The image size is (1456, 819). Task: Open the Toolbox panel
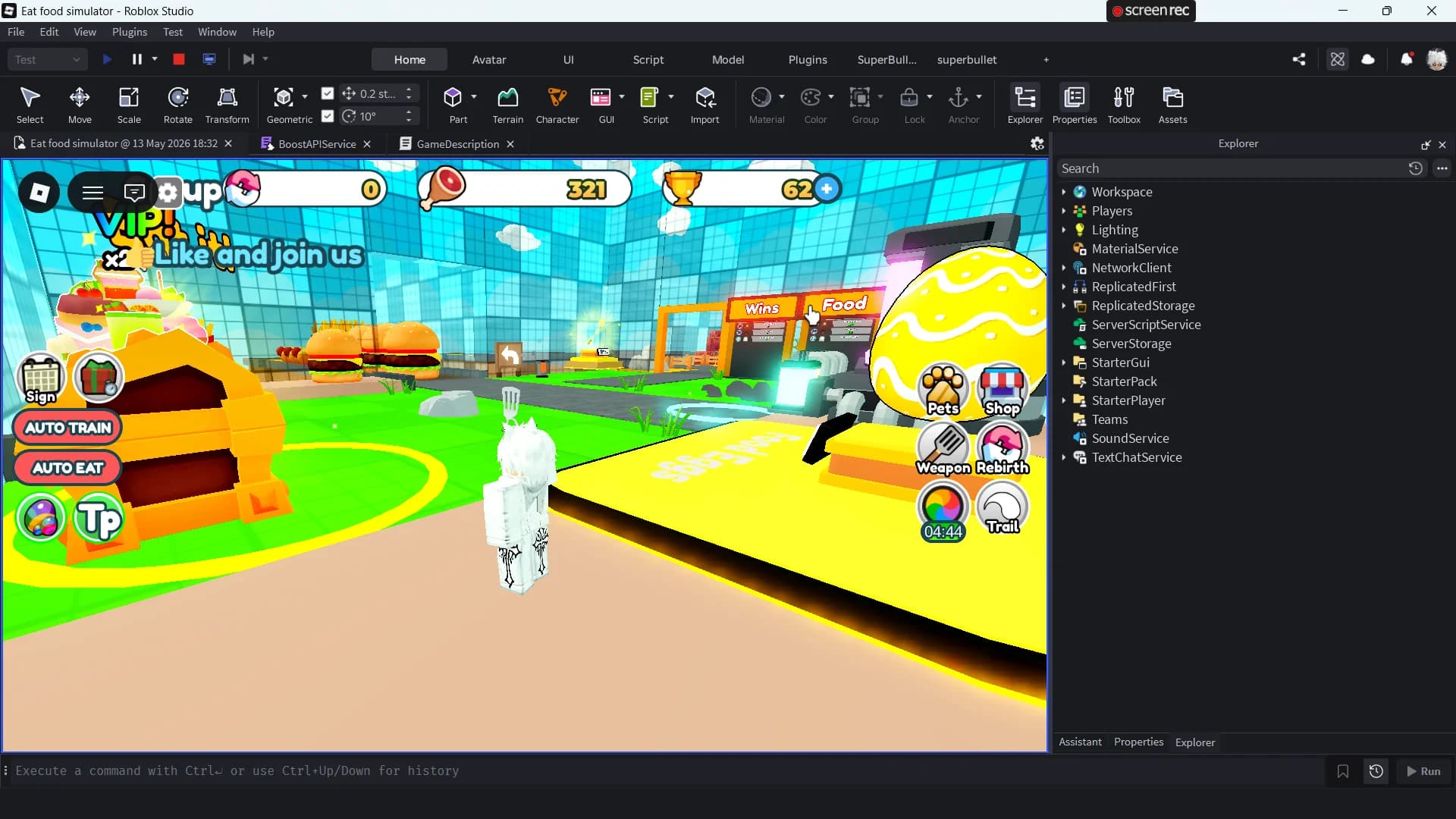click(1124, 104)
